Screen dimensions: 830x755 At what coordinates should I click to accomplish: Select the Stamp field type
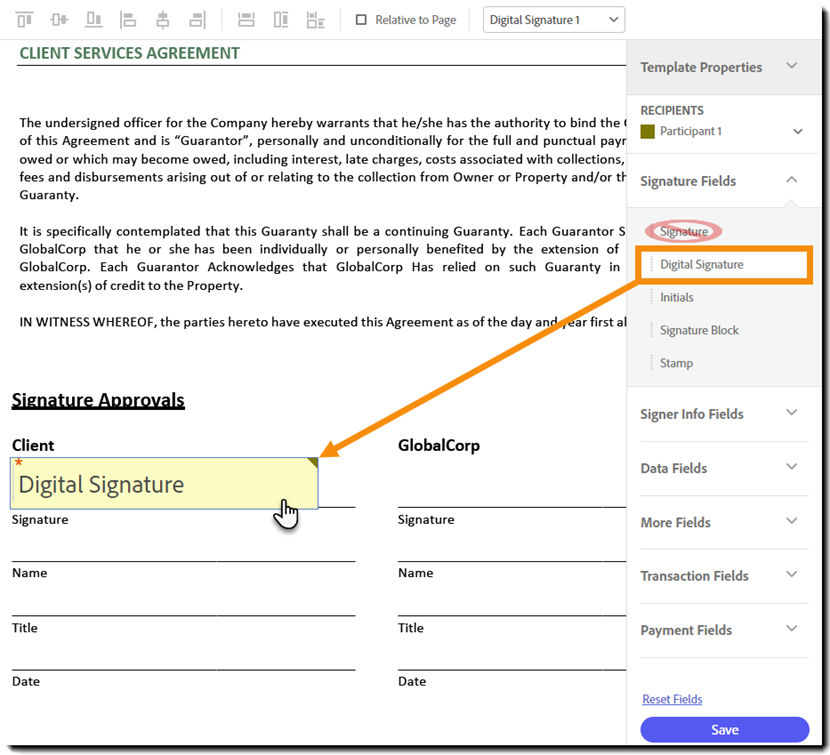pyautogui.click(x=675, y=363)
